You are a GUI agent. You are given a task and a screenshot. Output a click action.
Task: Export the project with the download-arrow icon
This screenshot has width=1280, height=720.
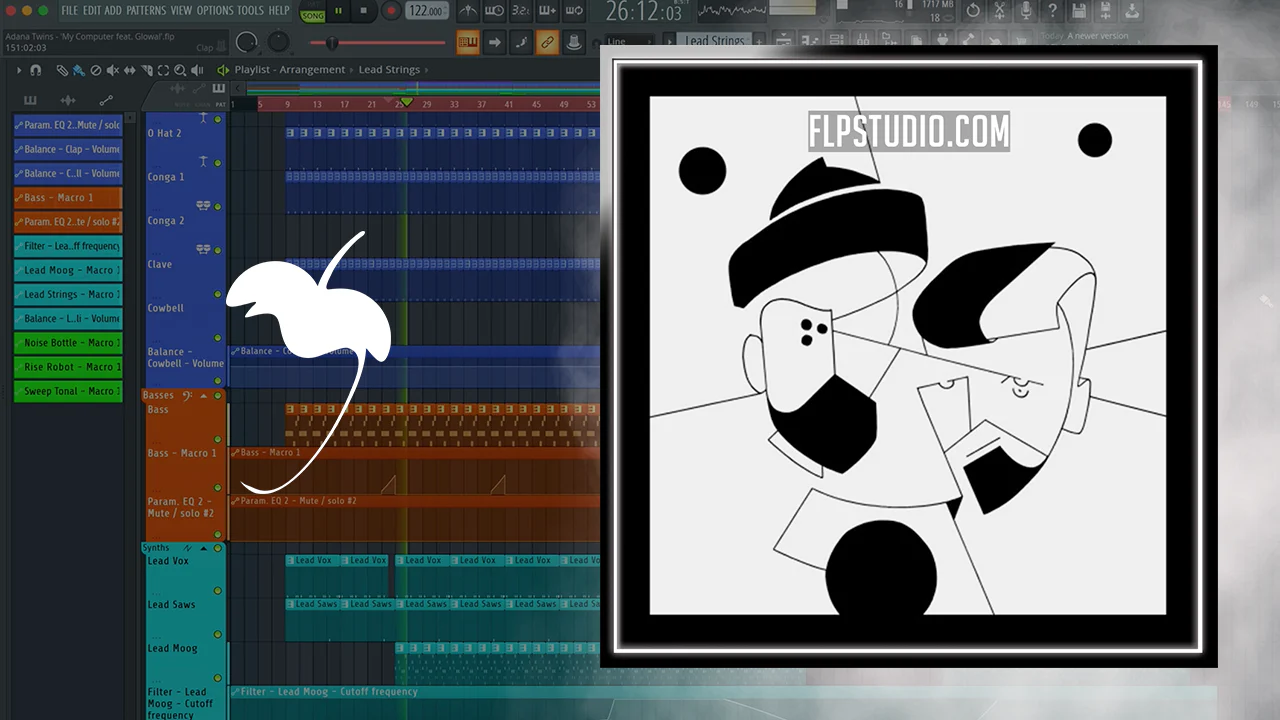[1132, 12]
